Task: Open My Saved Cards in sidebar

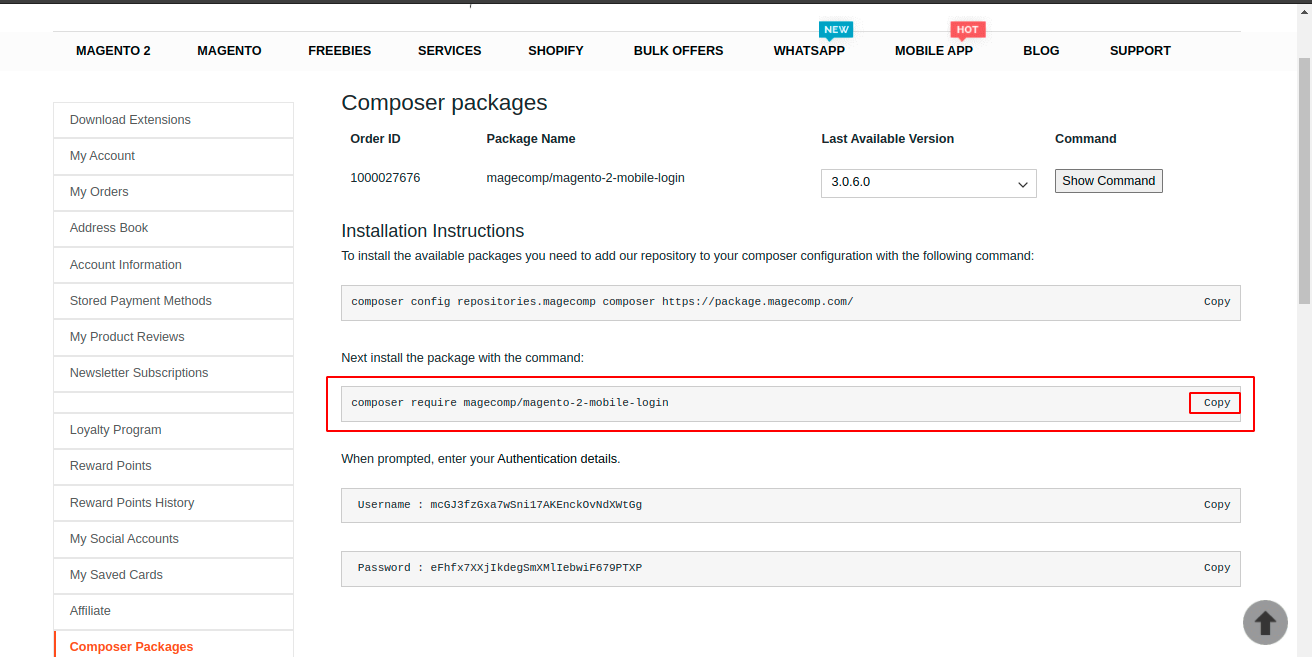Action: click(x=116, y=575)
